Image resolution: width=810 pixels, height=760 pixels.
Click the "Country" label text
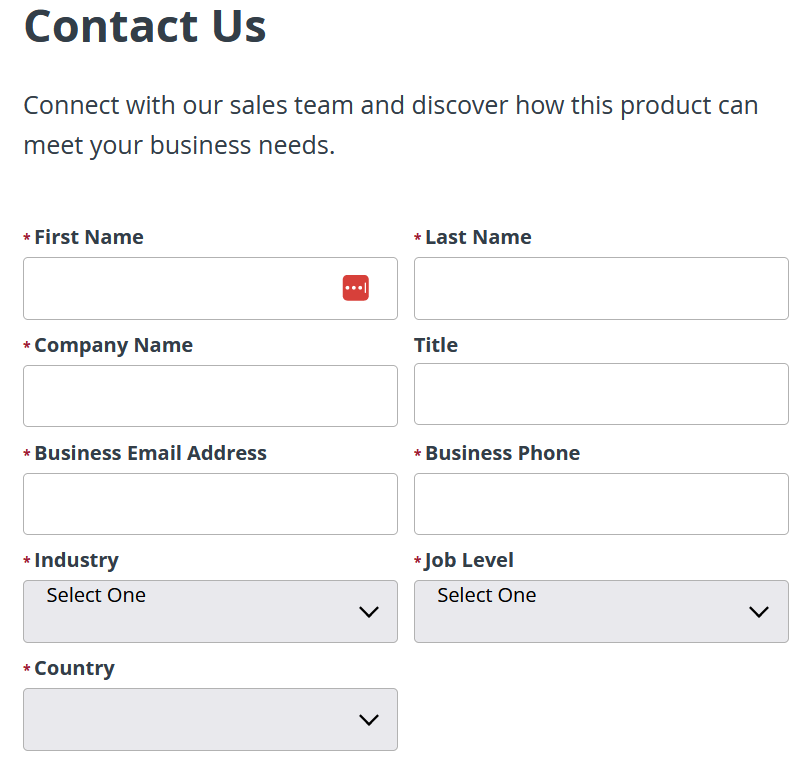point(74,668)
